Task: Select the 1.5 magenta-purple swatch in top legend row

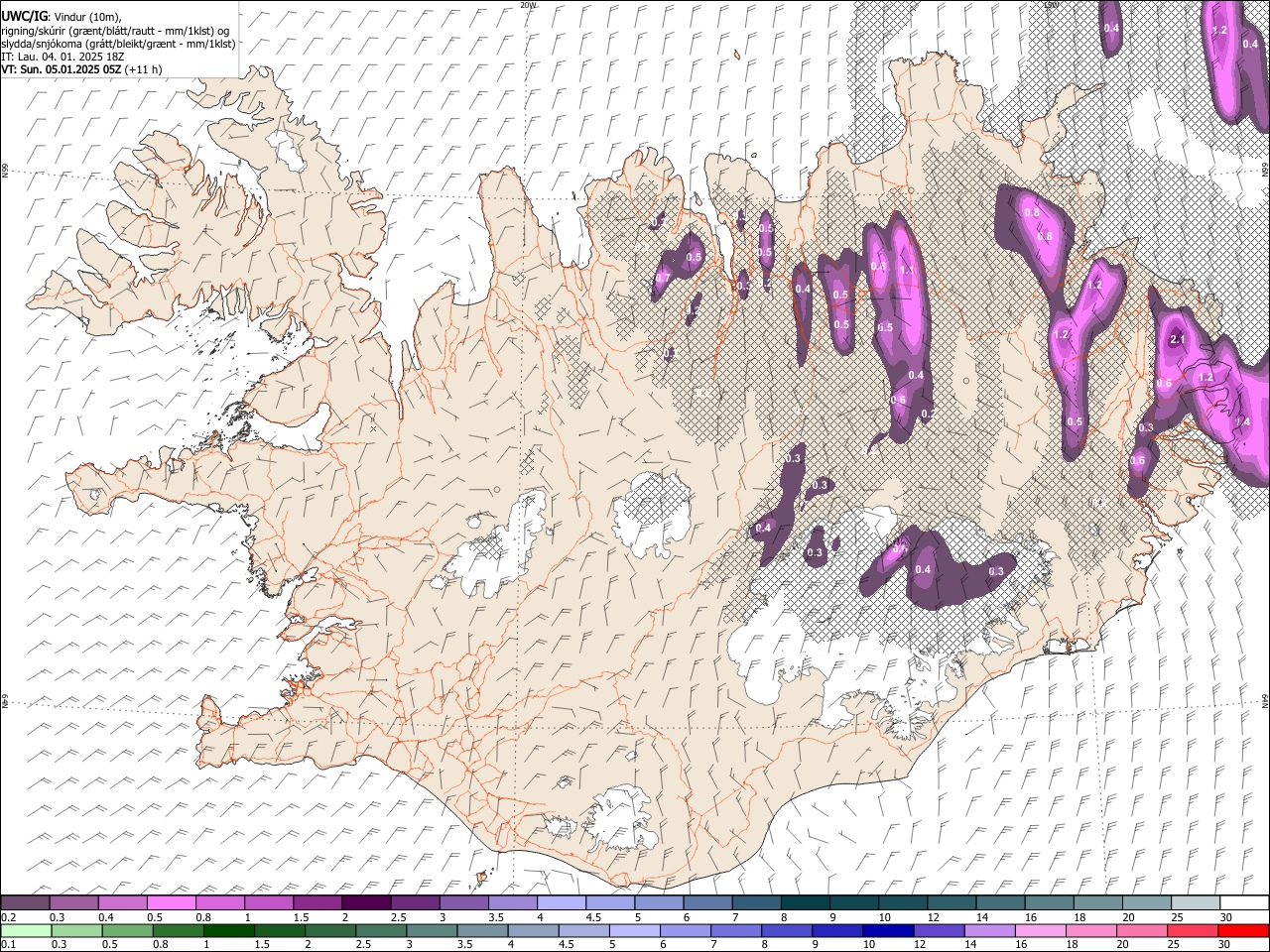Action: [317, 903]
